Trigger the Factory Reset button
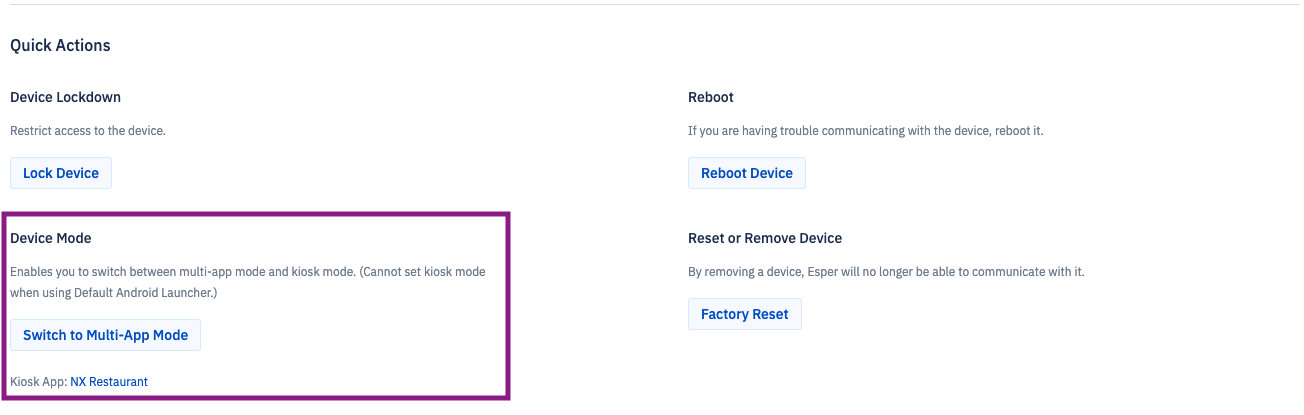The height and width of the screenshot is (415, 1304). 744,314
